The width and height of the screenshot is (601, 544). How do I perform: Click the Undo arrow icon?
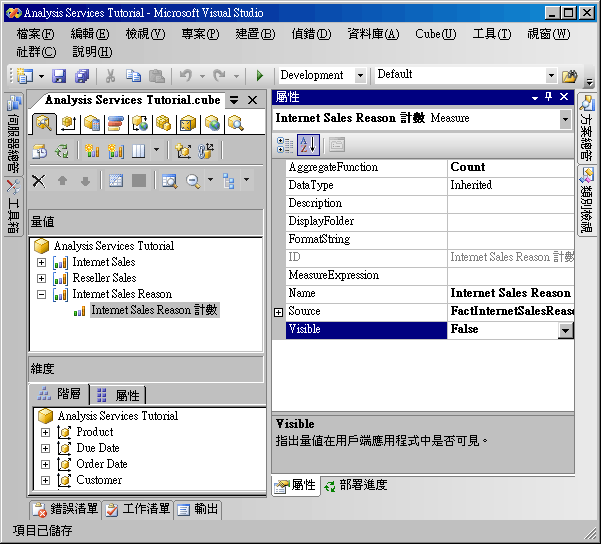[186, 76]
